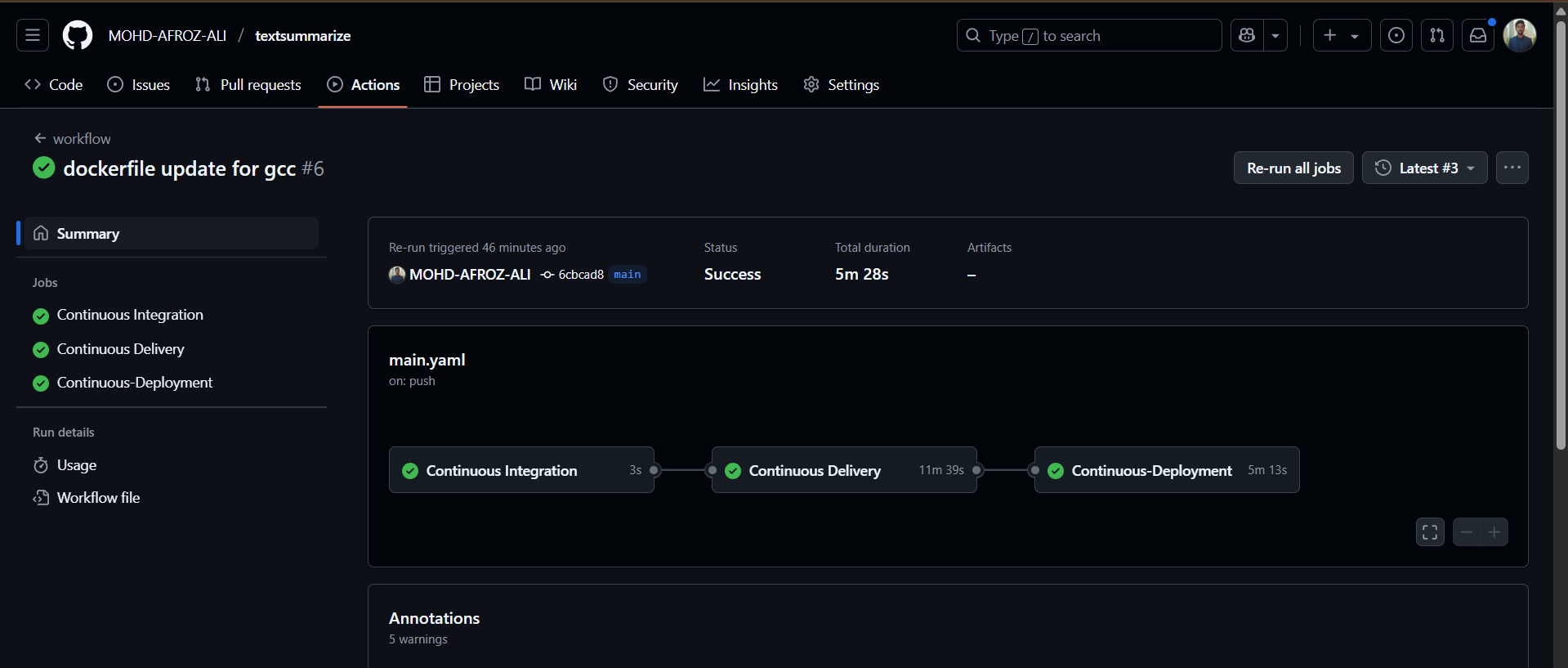Go to GitHub homepage via Octocat logo
The width and height of the screenshot is (1568, 668).
[x=78, y=35]
